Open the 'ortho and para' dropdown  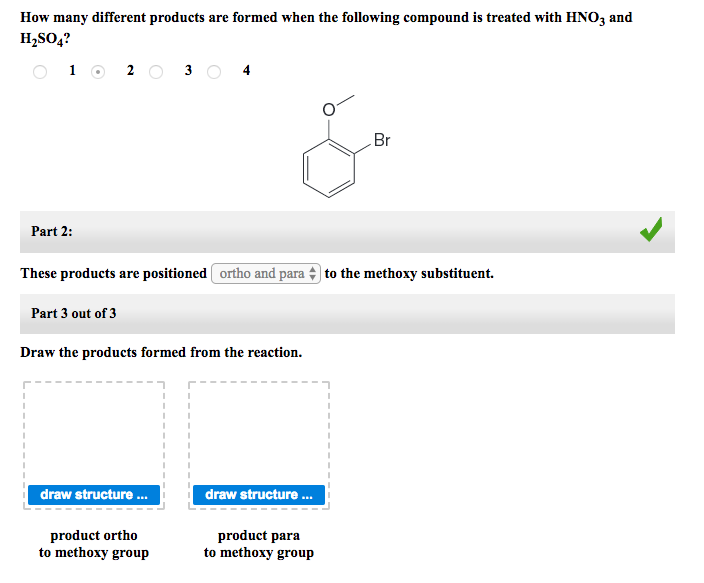(x=266, y=274)
